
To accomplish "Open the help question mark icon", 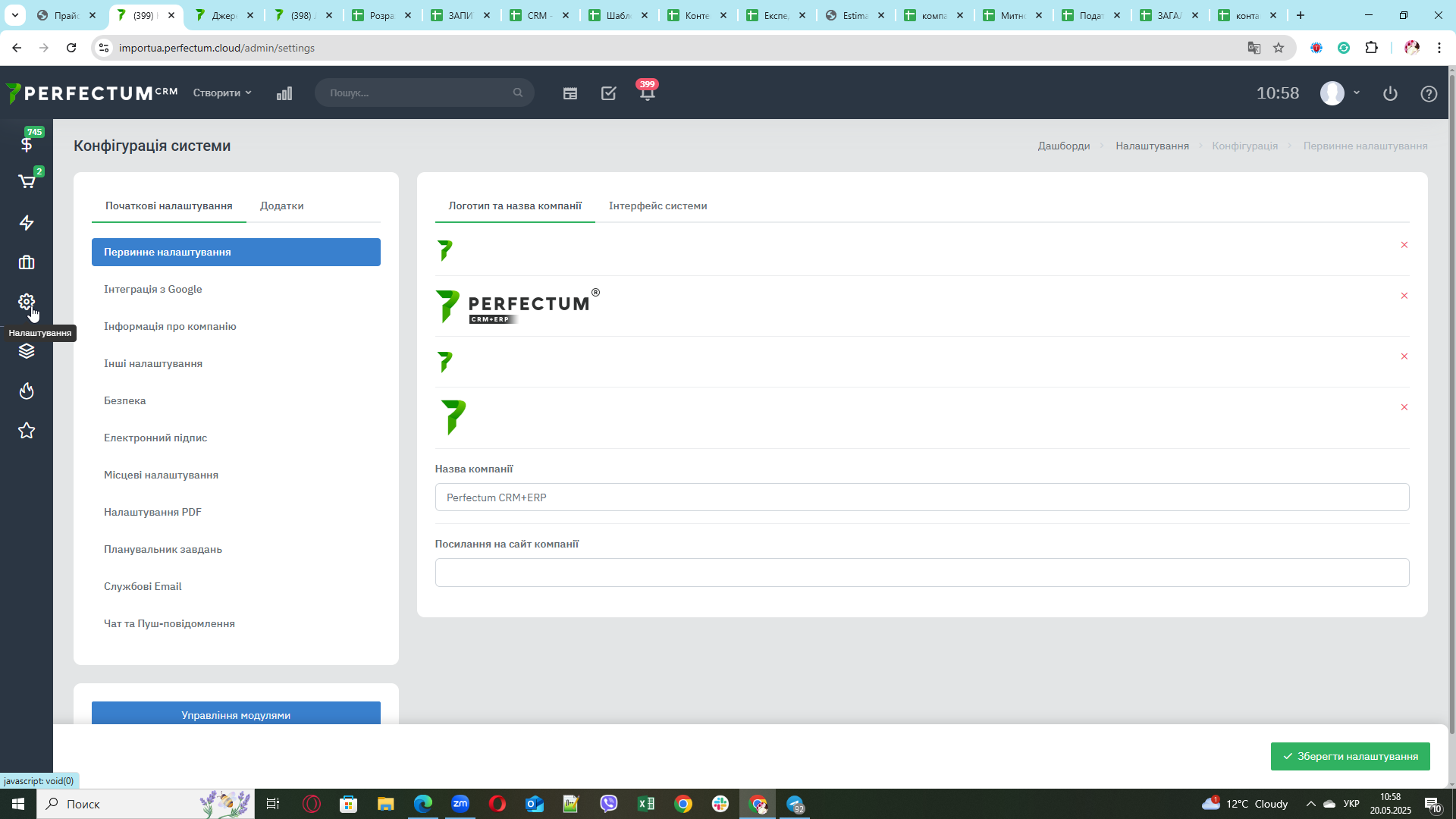I will pos(1429,93).
